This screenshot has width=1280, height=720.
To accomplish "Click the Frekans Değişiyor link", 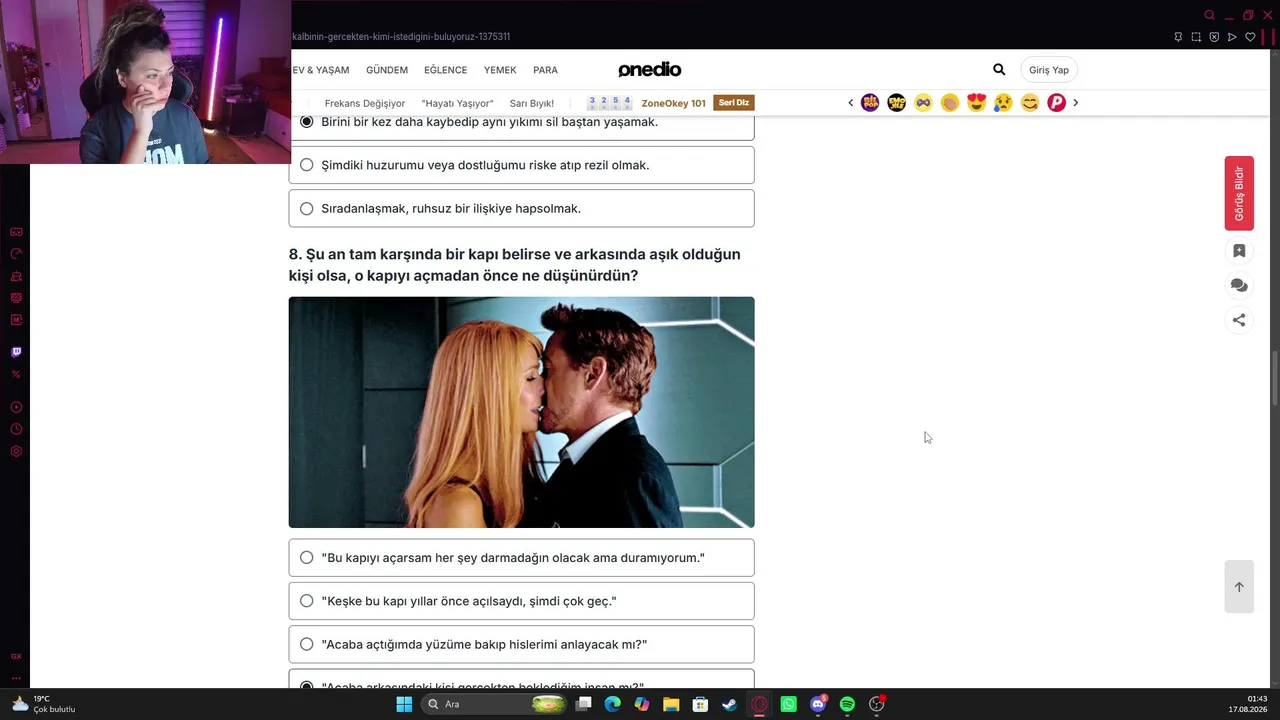I will pyautogui.click(x=365, y=103).
